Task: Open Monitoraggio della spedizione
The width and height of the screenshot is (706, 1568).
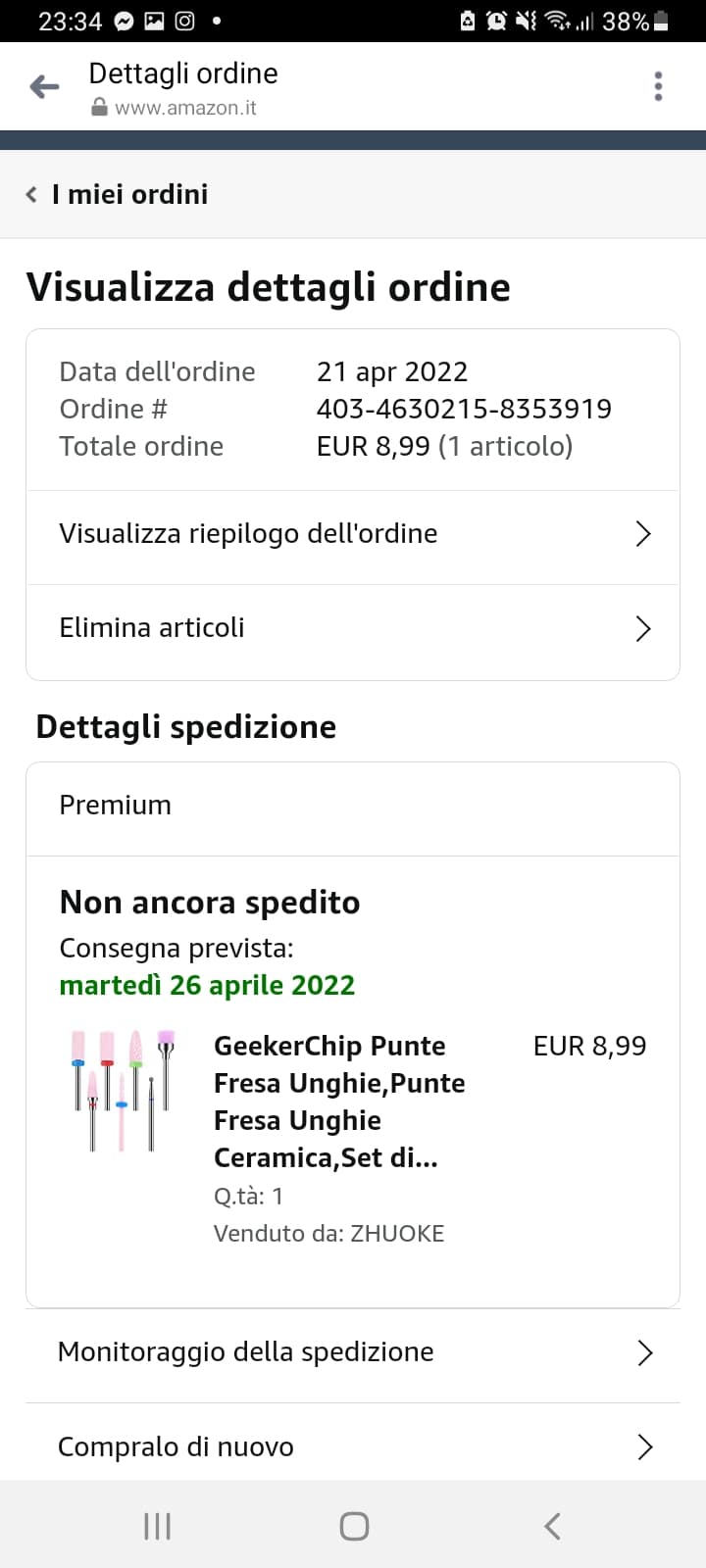Action: point(245,1352)
